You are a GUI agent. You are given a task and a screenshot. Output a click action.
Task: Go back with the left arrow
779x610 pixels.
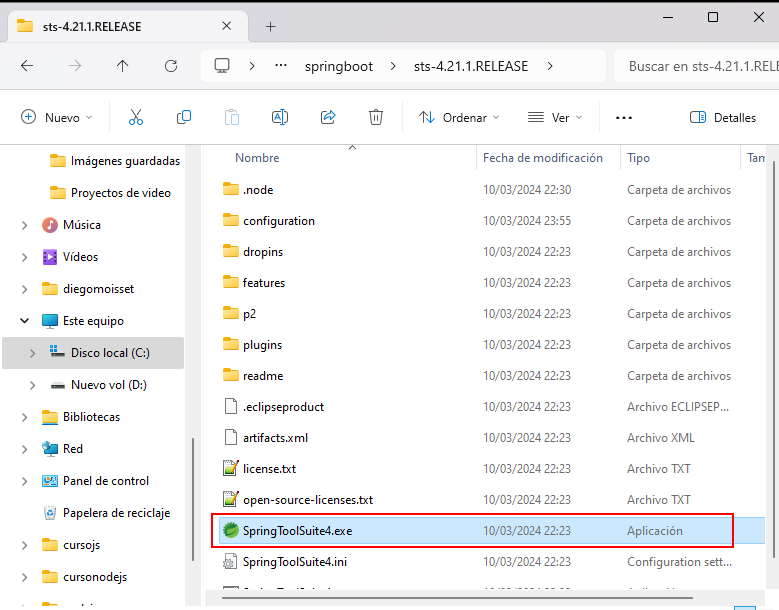pos(27,66)
